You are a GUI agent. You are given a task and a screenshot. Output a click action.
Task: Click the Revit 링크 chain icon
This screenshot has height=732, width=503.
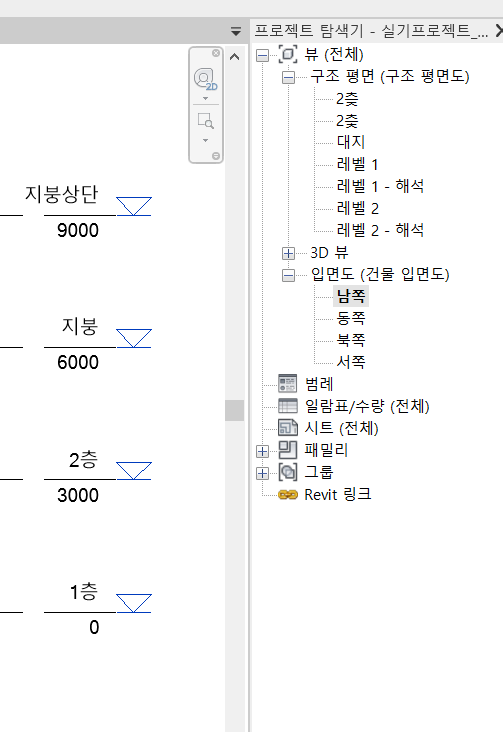(x=288, y=494)
